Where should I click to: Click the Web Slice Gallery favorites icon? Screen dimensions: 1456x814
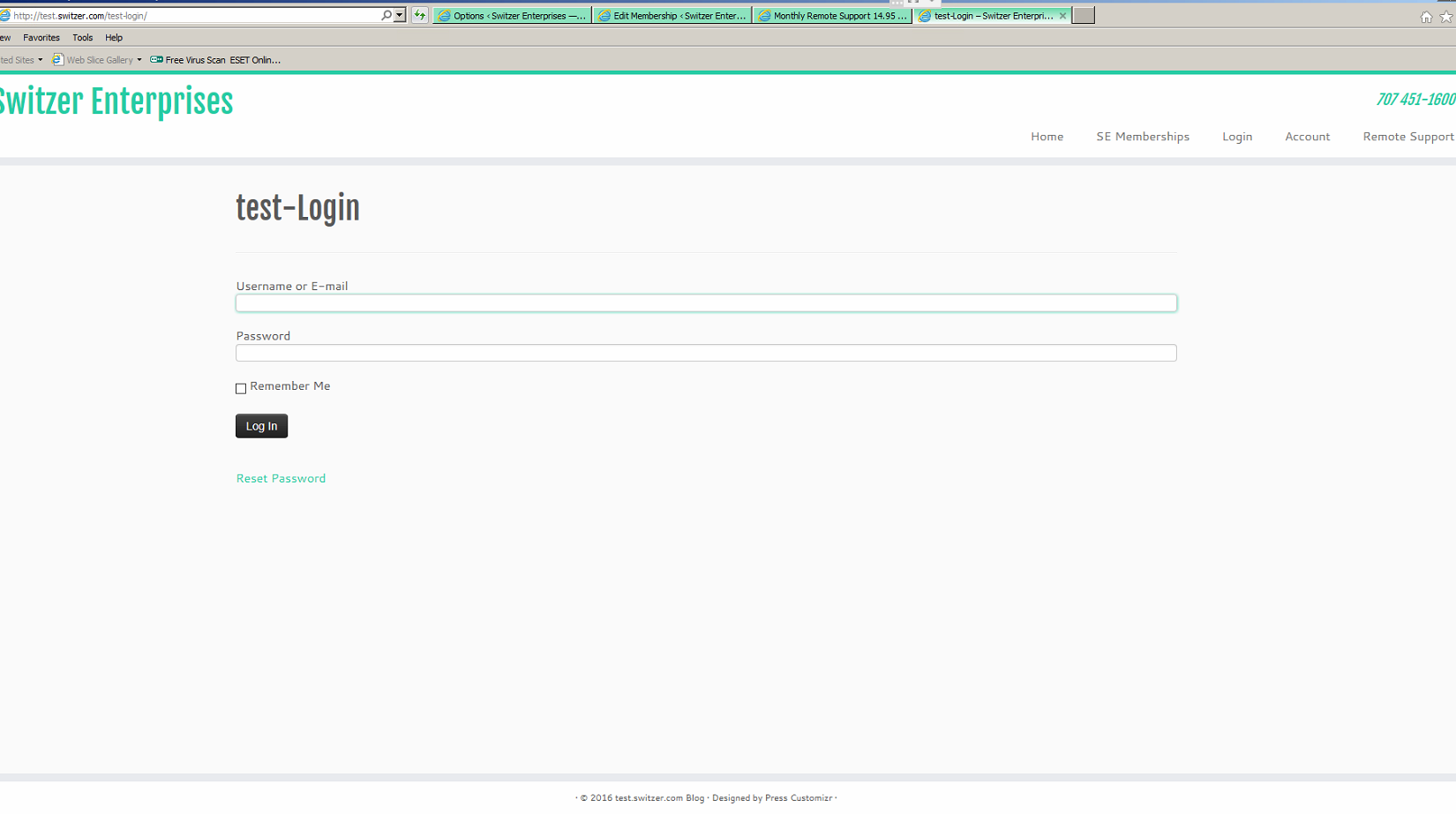click(58, 60)
